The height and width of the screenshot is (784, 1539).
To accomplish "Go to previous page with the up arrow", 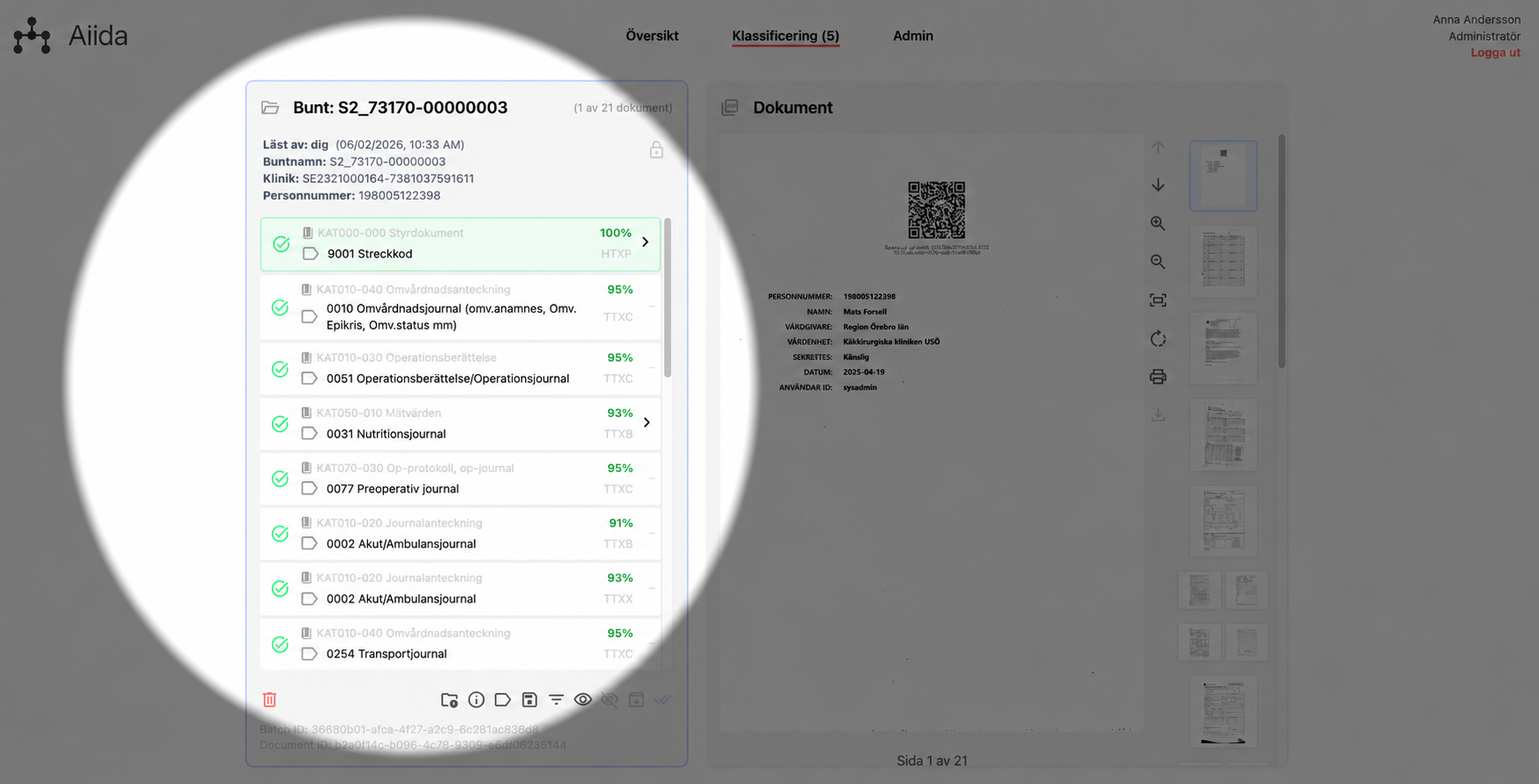I will coord(1158,147).
